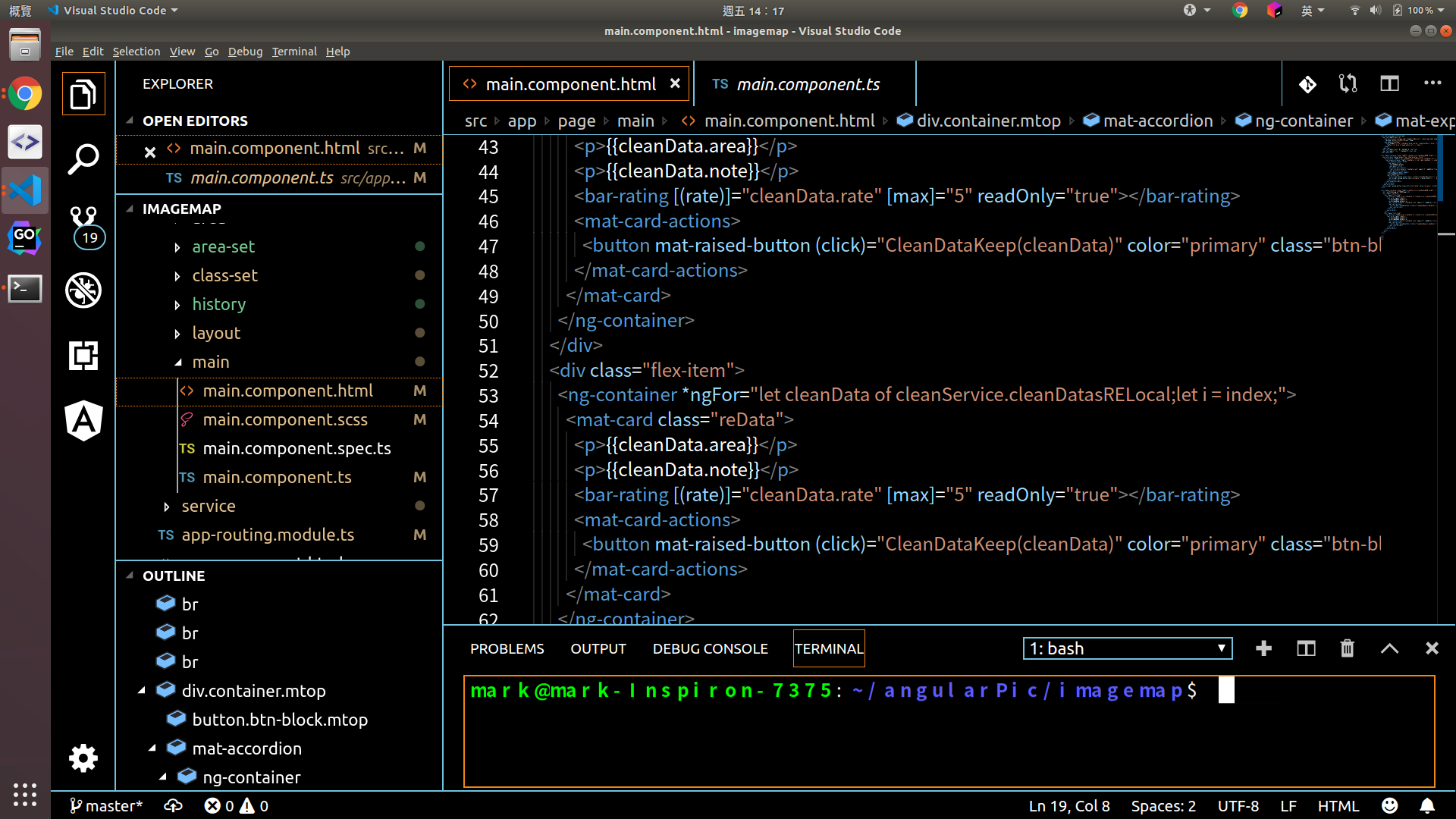
Task: Send feedback using the smiley icon
Action: coord(1390,805)
